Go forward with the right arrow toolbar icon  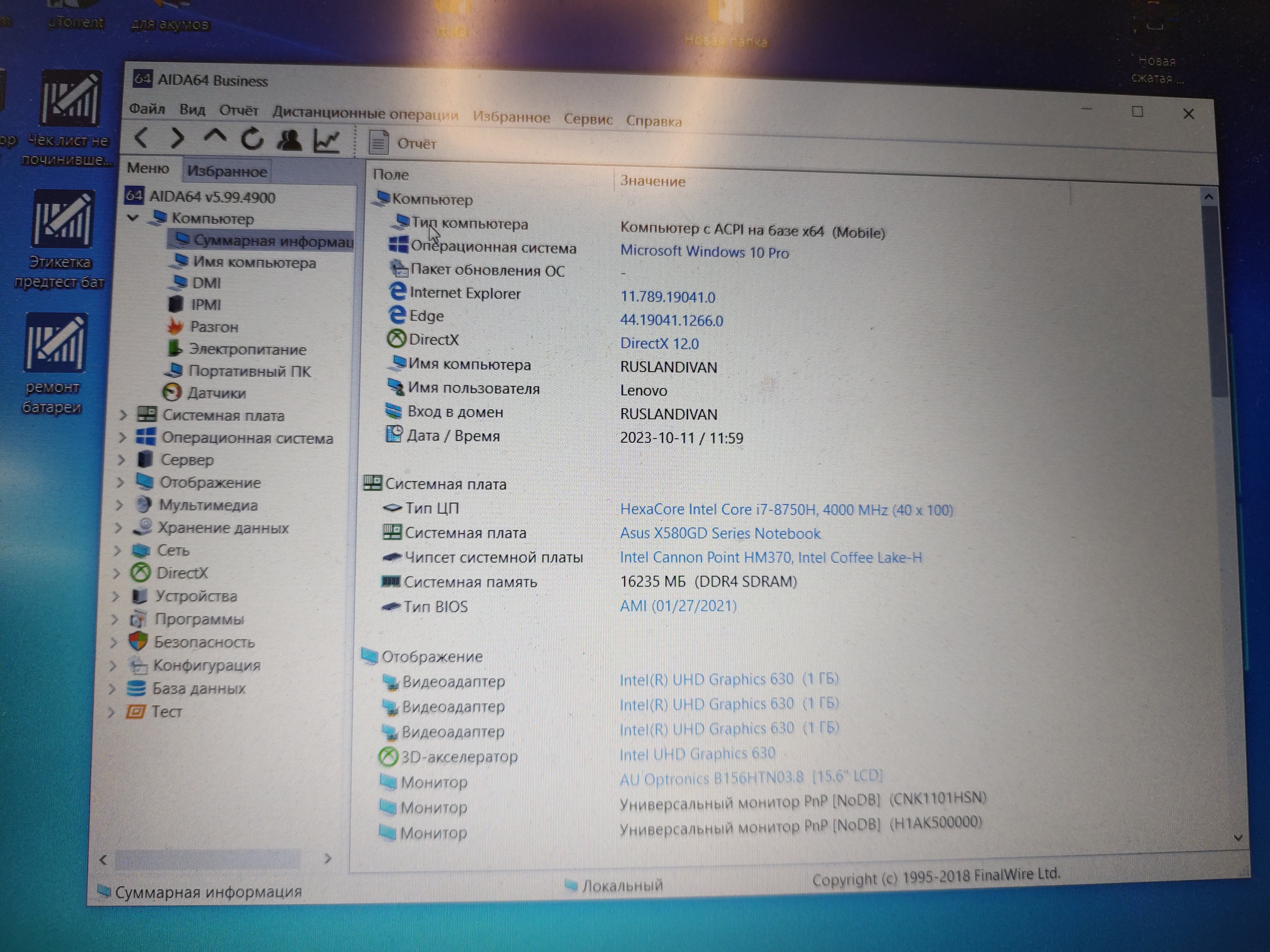coord(178,138)
